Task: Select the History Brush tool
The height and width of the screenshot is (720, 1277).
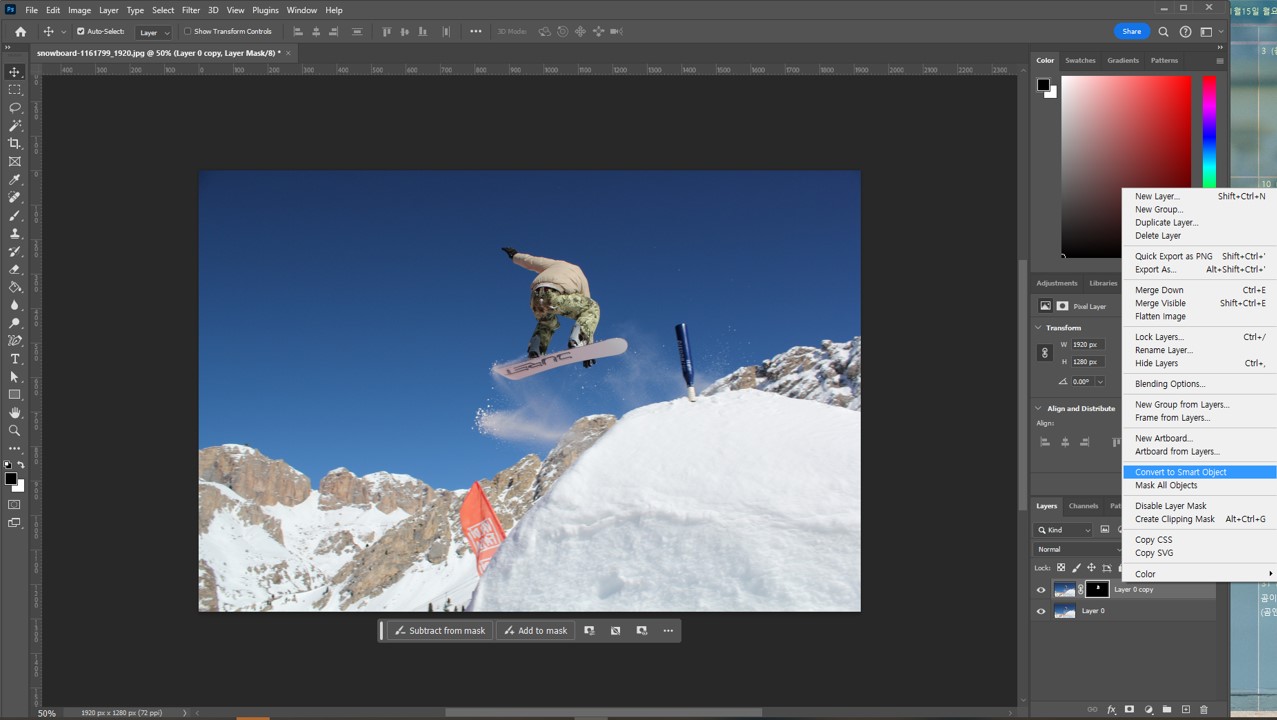Action: 14,252
